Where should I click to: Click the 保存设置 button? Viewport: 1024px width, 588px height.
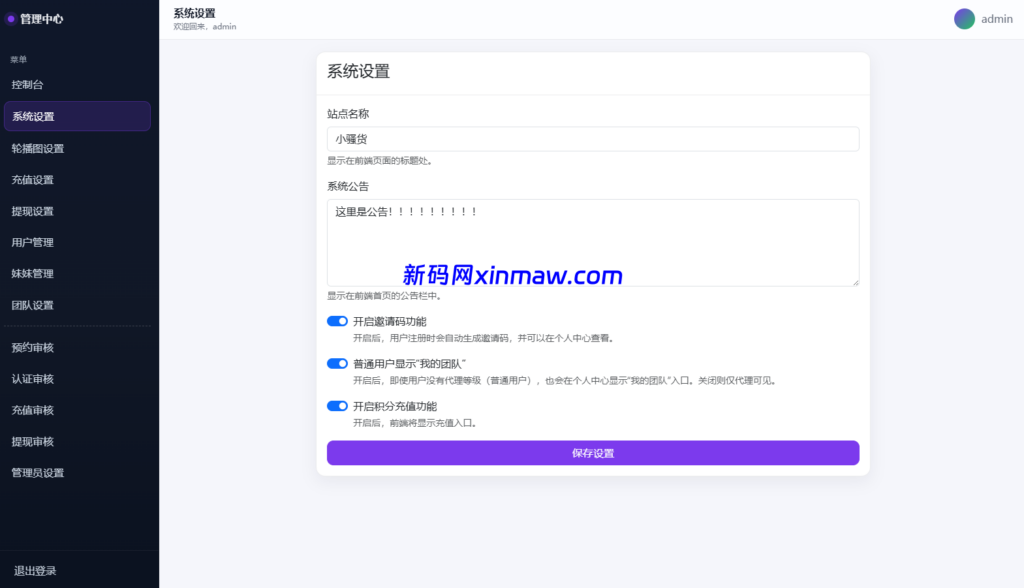(593, 453)
